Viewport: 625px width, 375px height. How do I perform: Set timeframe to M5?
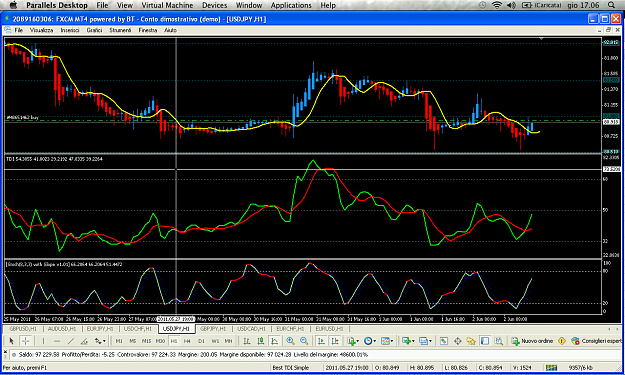tap(133, 341)
